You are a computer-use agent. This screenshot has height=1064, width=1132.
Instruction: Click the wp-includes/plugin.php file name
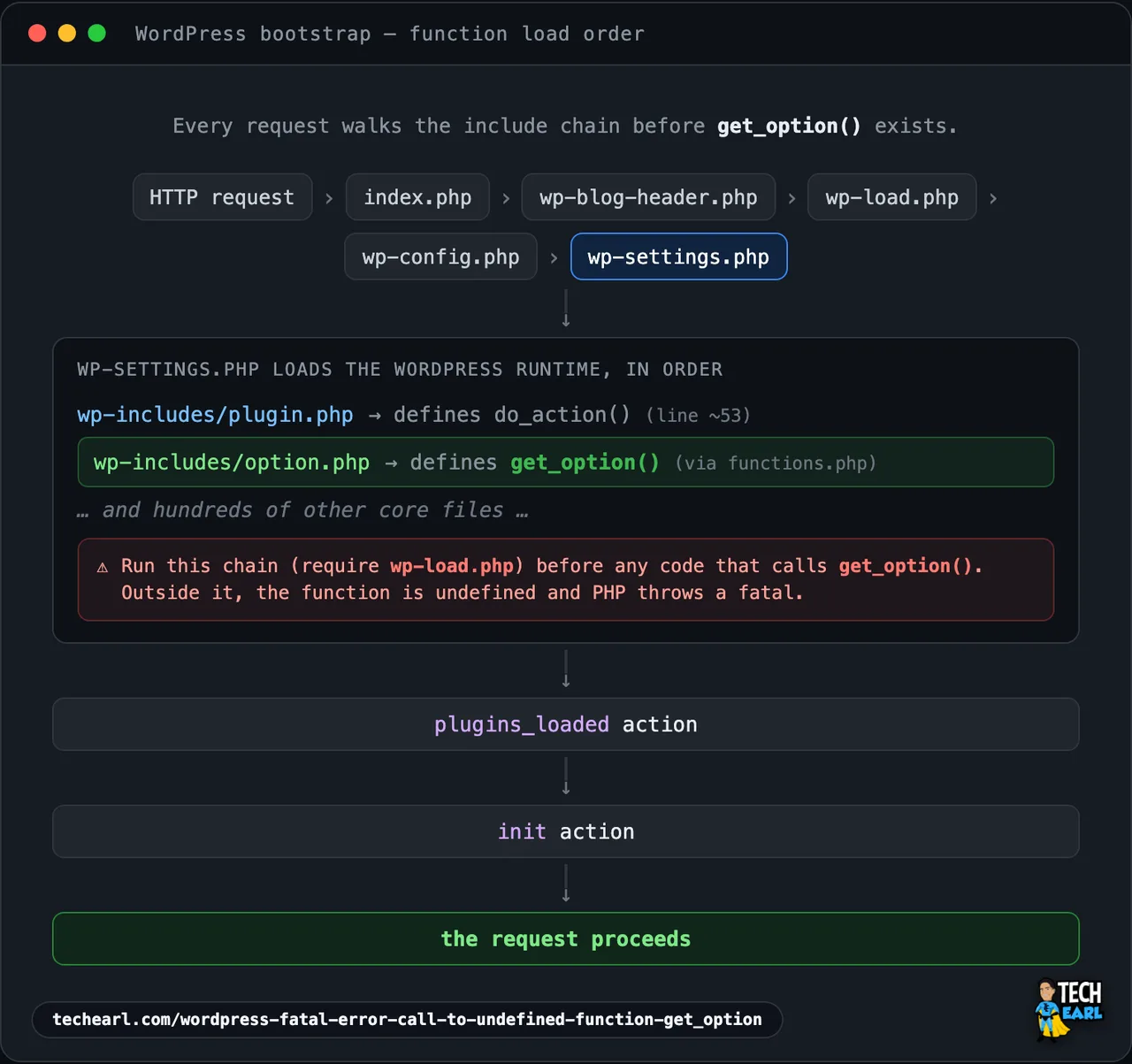tap(215, 415)
